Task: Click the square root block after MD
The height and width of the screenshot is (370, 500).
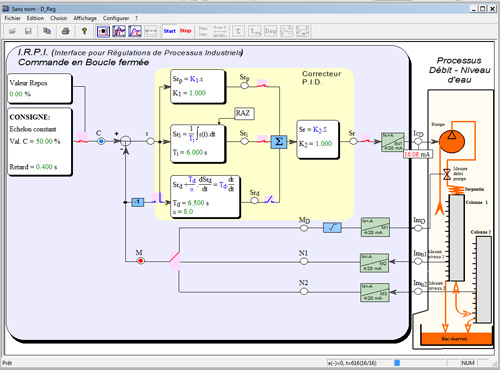Action: tap(332, 228)
